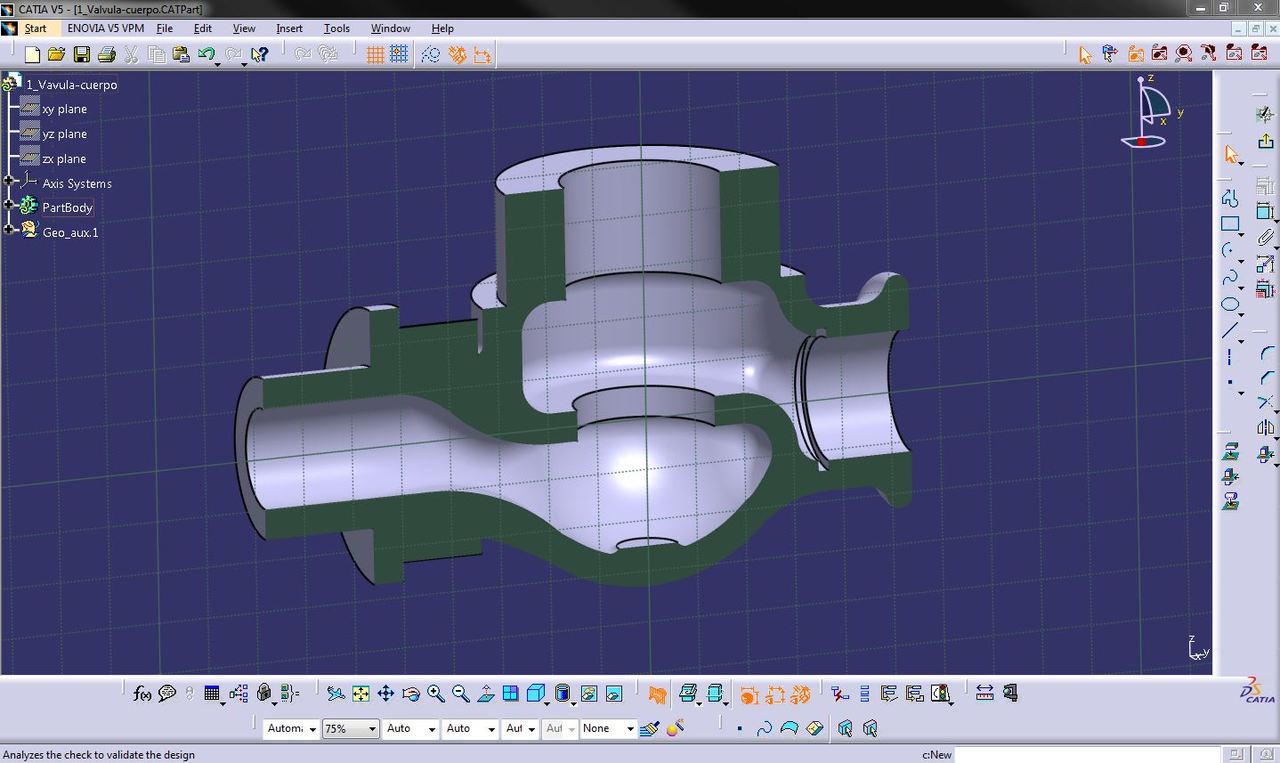The image size is (1280, 763).
Task: Select 1_Vavula-cuerpo root in tree
Action: coord(71,85)
